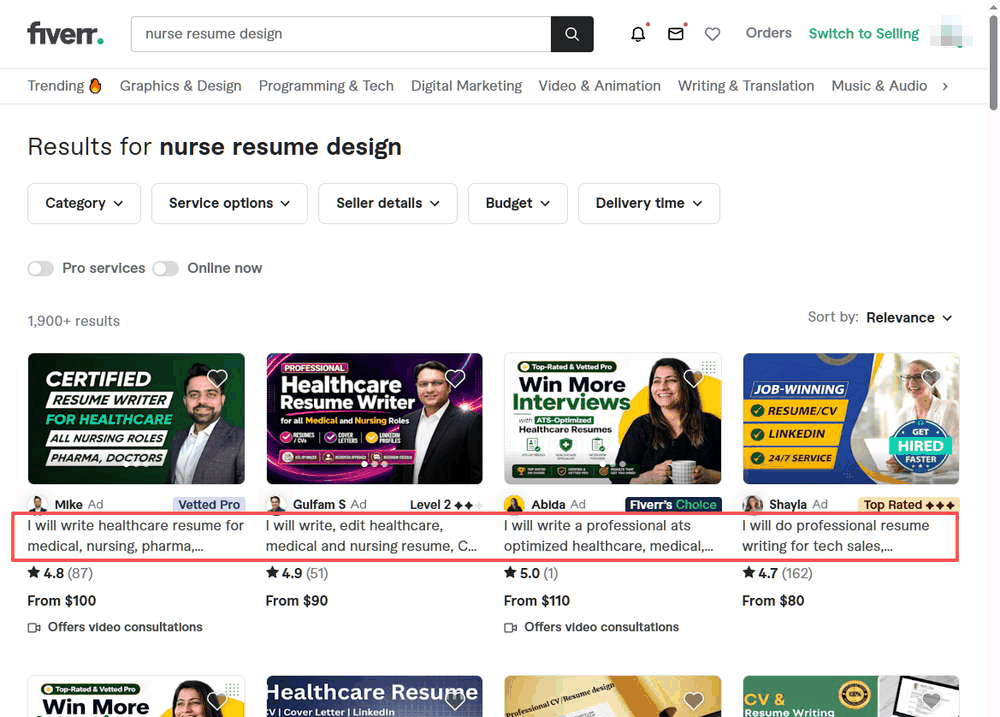Click the Top Rated badge on Shayla's gig
This screenshot has width=1000, height=717.
909,505
